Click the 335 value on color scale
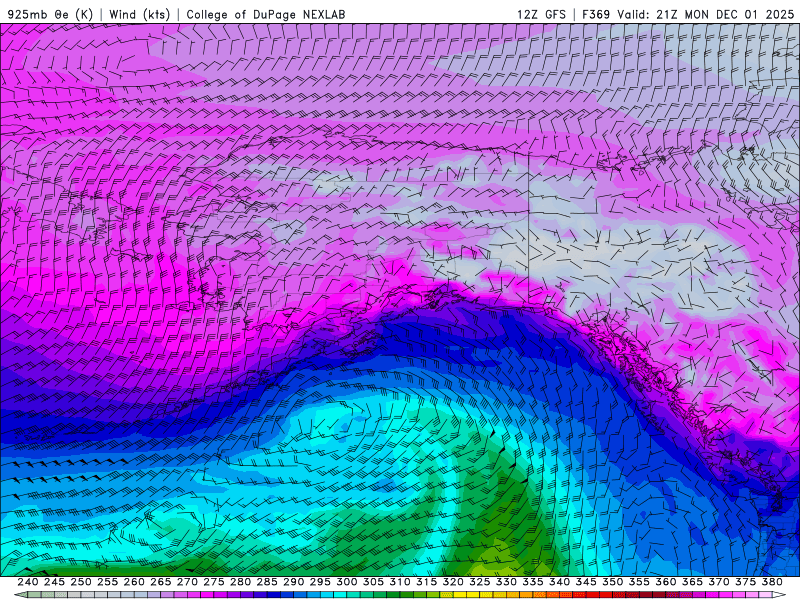The width and height of the screenshot is (800, 600). pyautogui.click(x=533, y=582)
